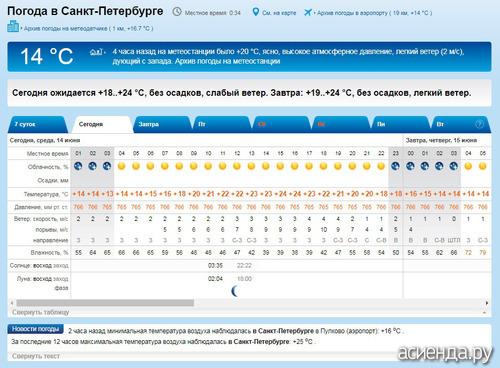Click the 14 °C current temperature
This screenshot has height=368, width=500.
coord(46,56)
